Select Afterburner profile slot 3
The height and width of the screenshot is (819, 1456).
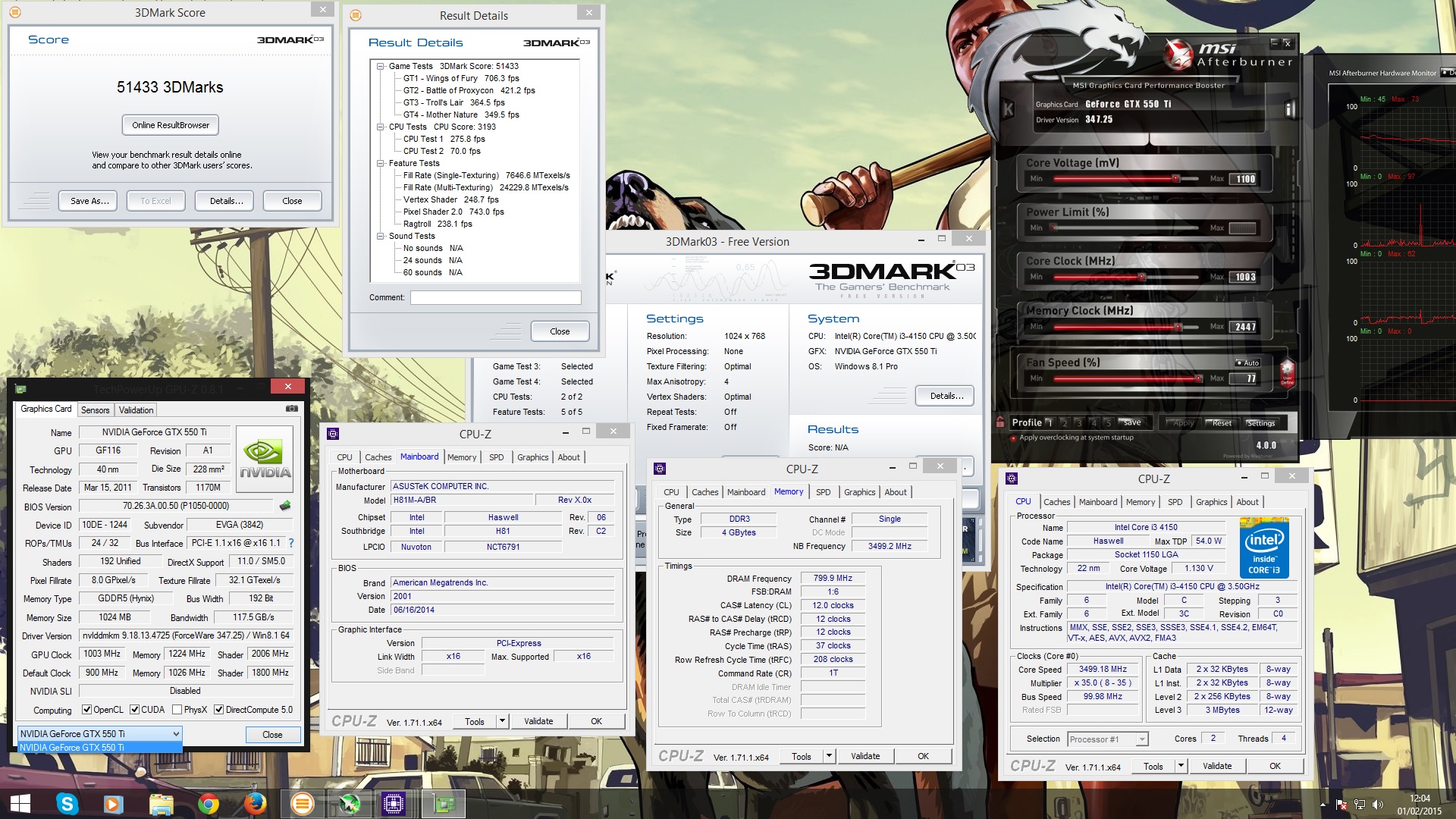(1078, 422)
